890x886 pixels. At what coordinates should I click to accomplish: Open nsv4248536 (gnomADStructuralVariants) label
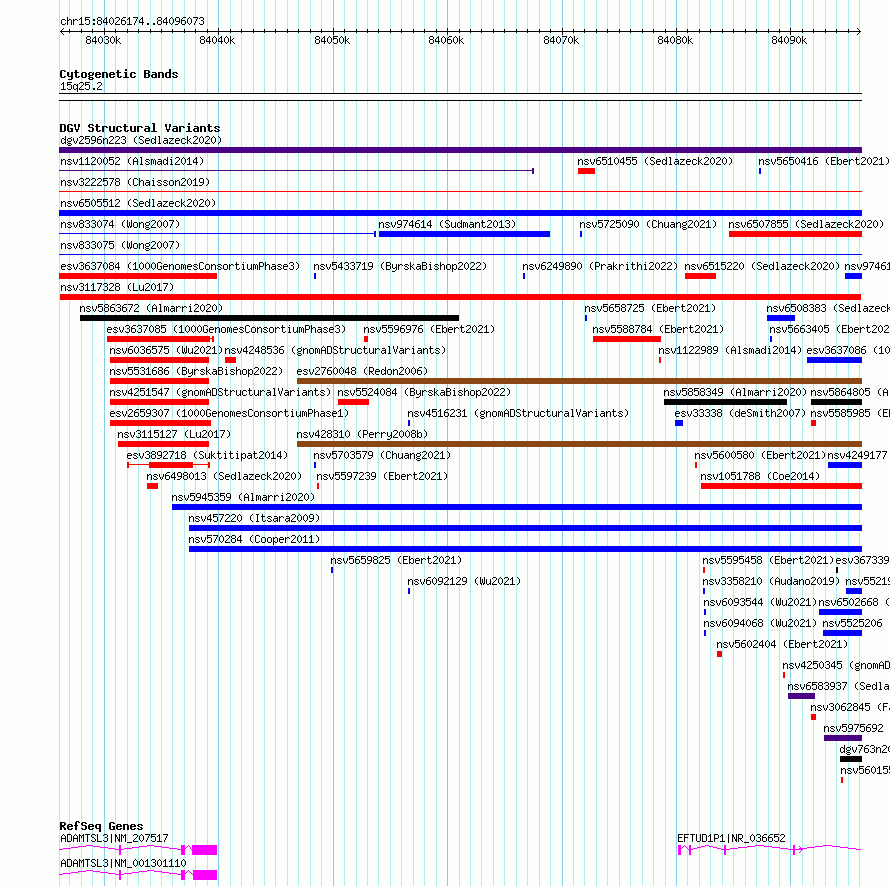(335, 350)
